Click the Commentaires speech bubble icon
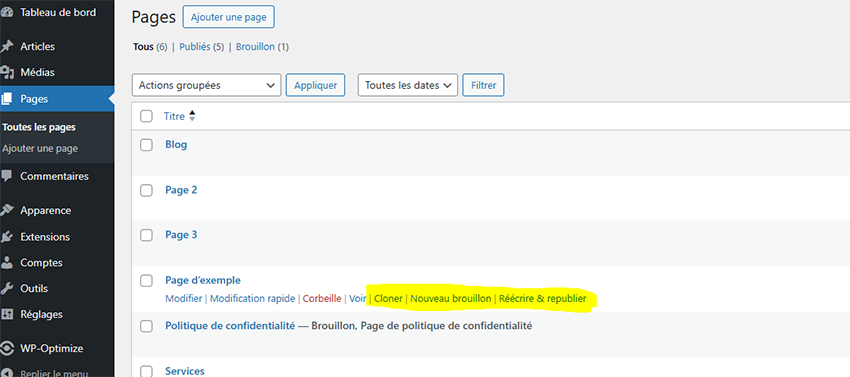This screenshot has height=377, width=850. click(x=7, y=176)
